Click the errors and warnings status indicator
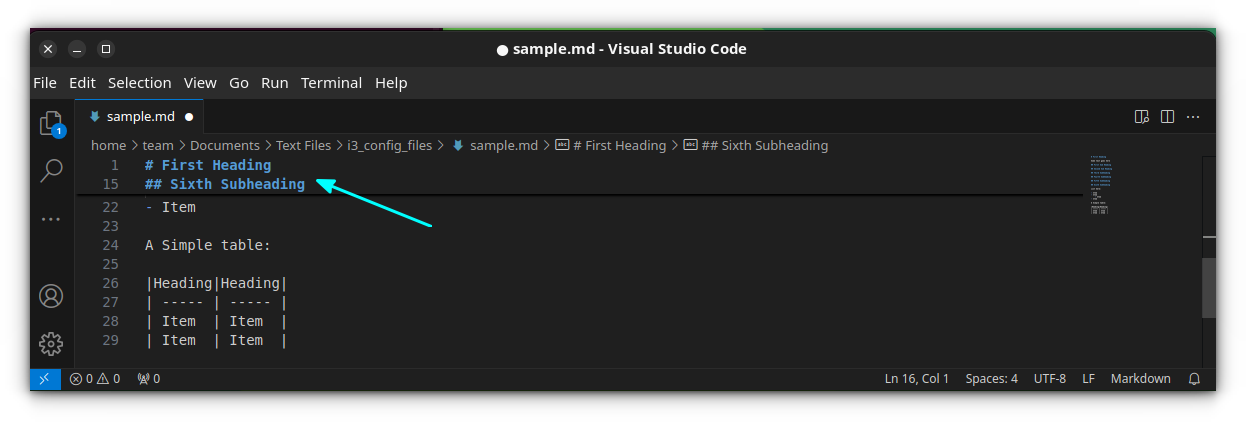The width and height of the screenshot is (1246, 423). tap(94, 379)
